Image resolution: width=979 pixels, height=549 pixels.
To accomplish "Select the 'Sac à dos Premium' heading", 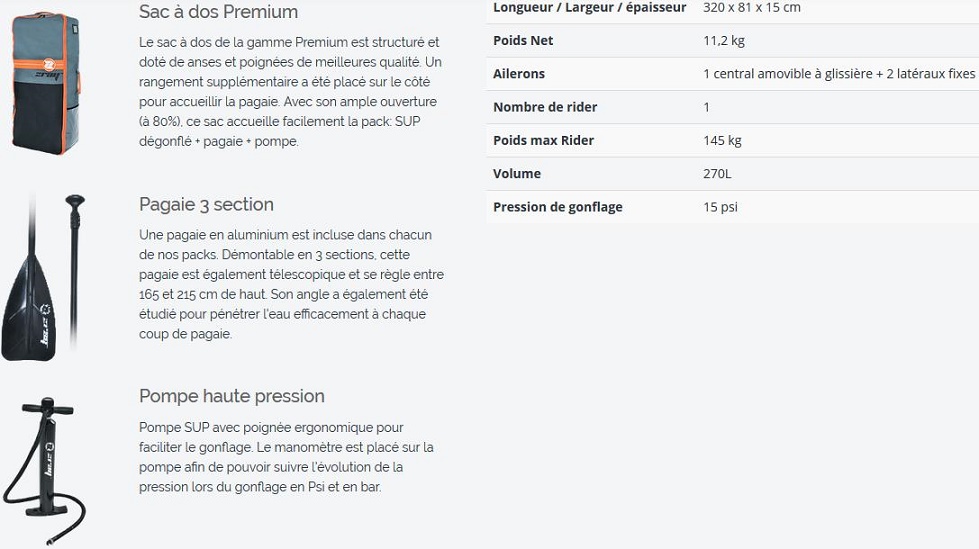I will 219,12.
